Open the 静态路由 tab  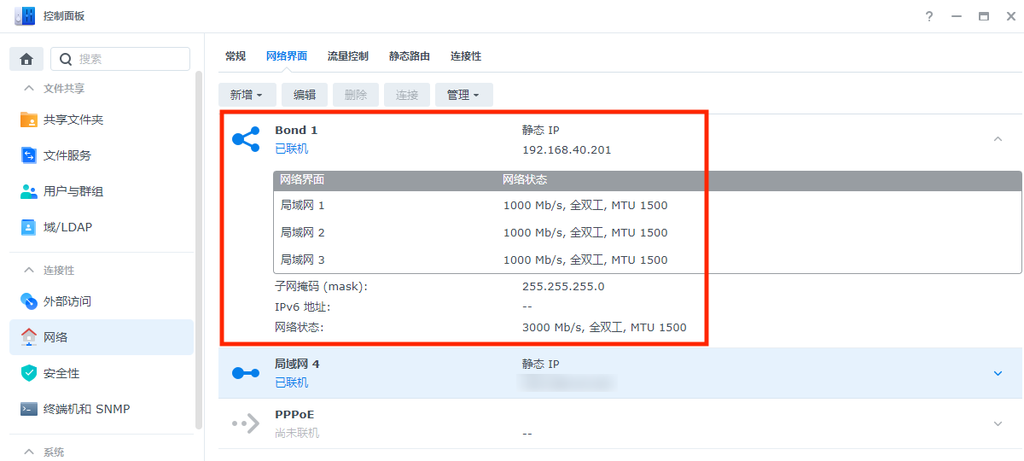(x=409, y=56)
